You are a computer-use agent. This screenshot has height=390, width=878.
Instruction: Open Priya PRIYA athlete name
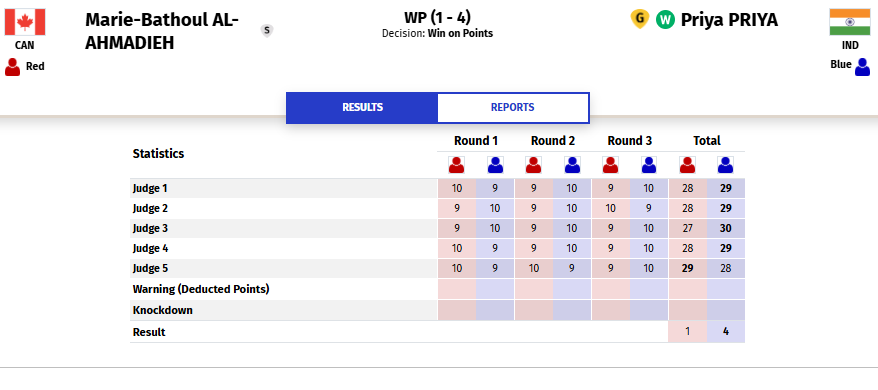point(729,20)
